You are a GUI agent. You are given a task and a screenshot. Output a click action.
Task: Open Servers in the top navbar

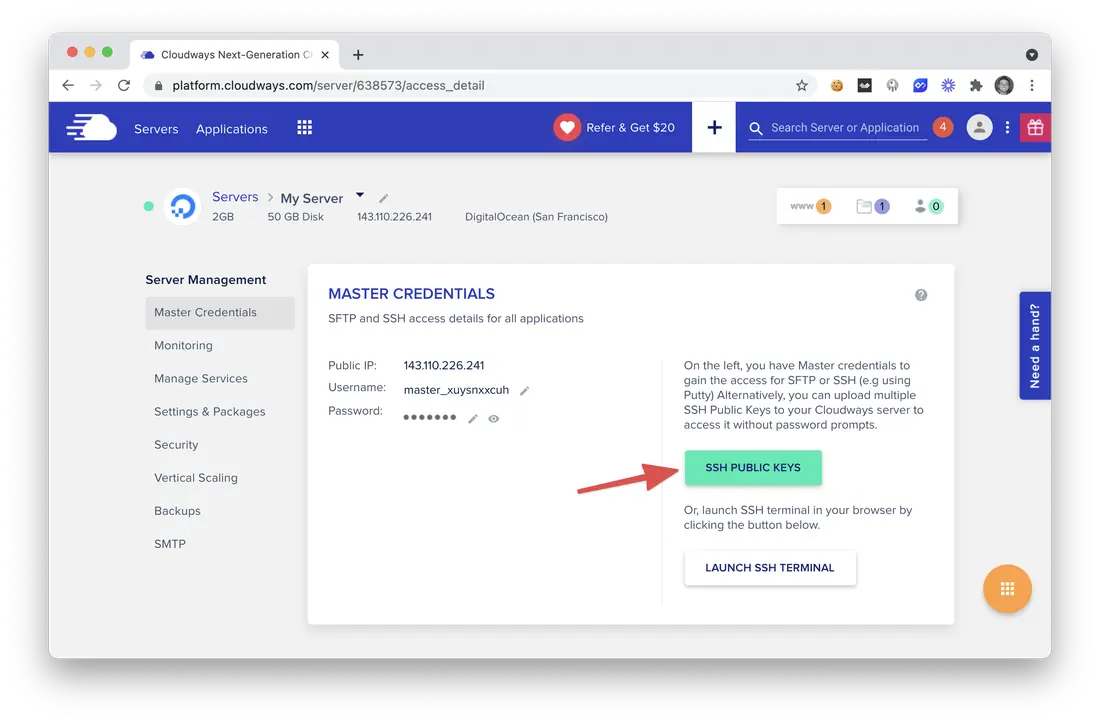pos(156,129)
